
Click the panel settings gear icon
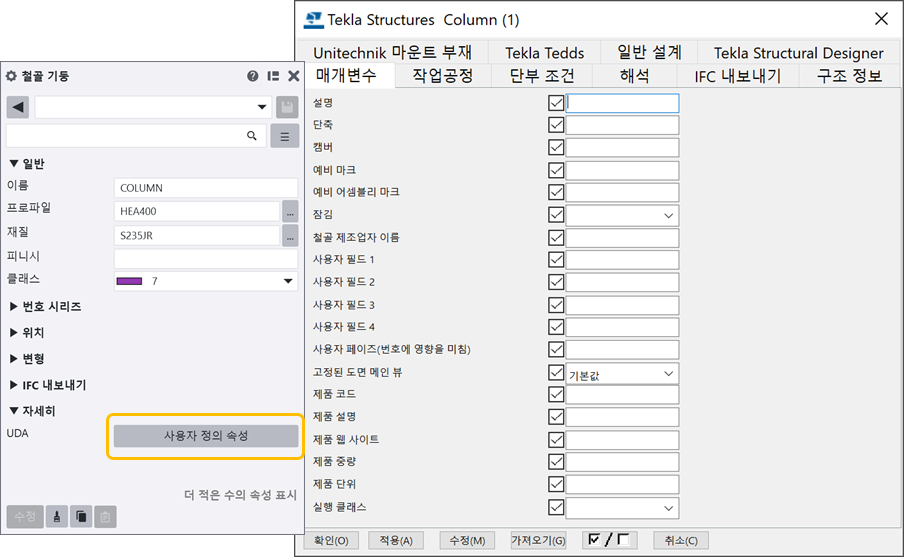click(x=11, y=76)
